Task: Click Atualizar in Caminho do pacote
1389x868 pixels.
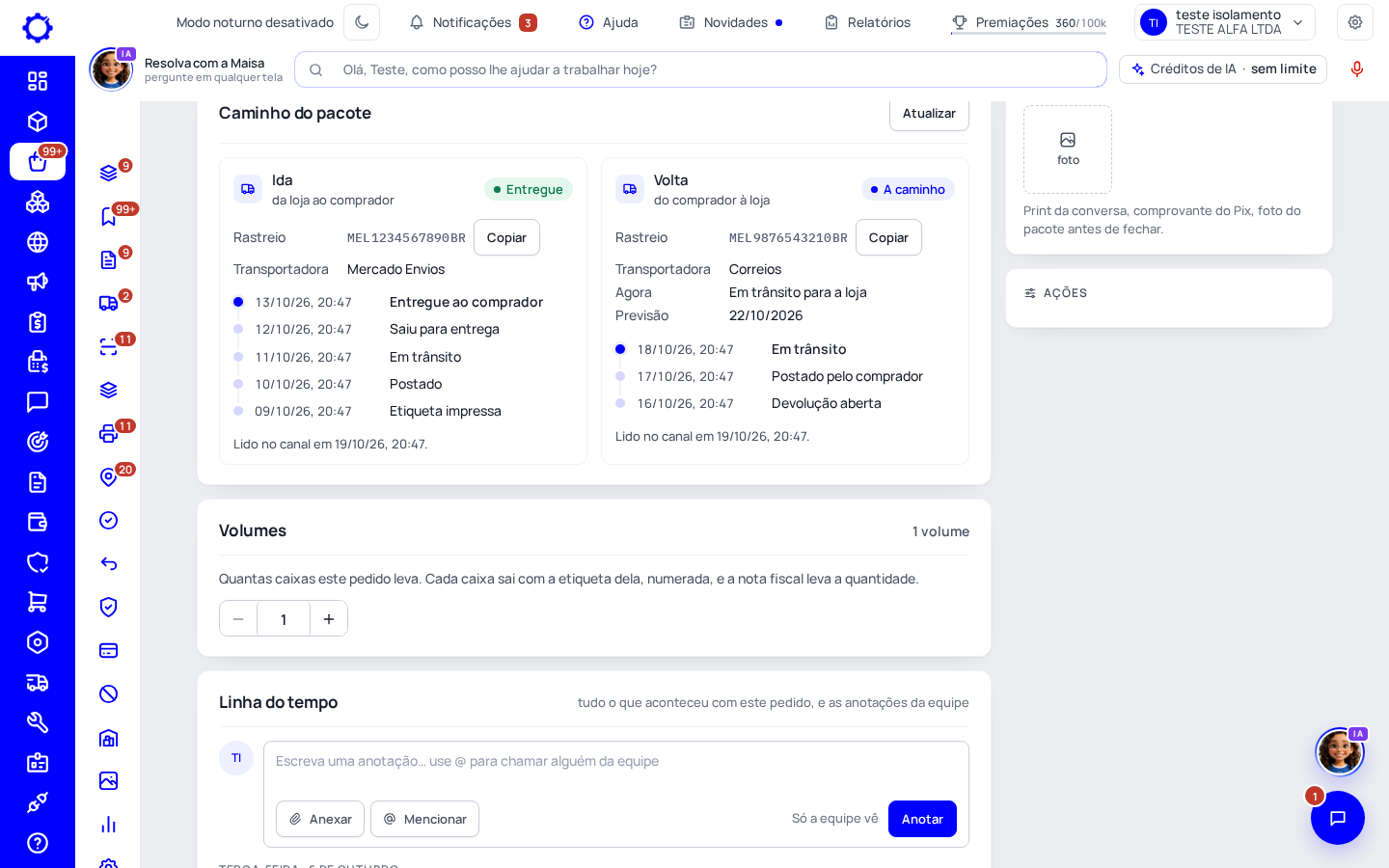Action: click(929, 113)
